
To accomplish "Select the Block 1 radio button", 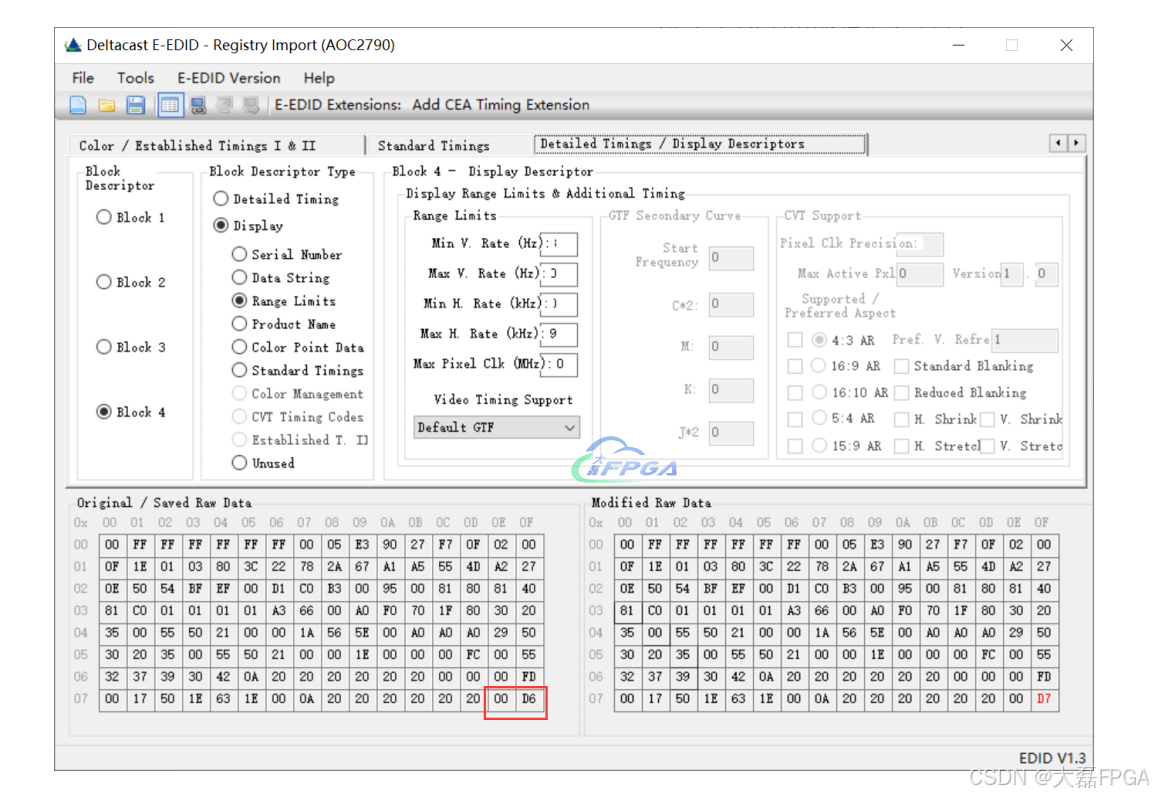I will [x=104, y=217].
